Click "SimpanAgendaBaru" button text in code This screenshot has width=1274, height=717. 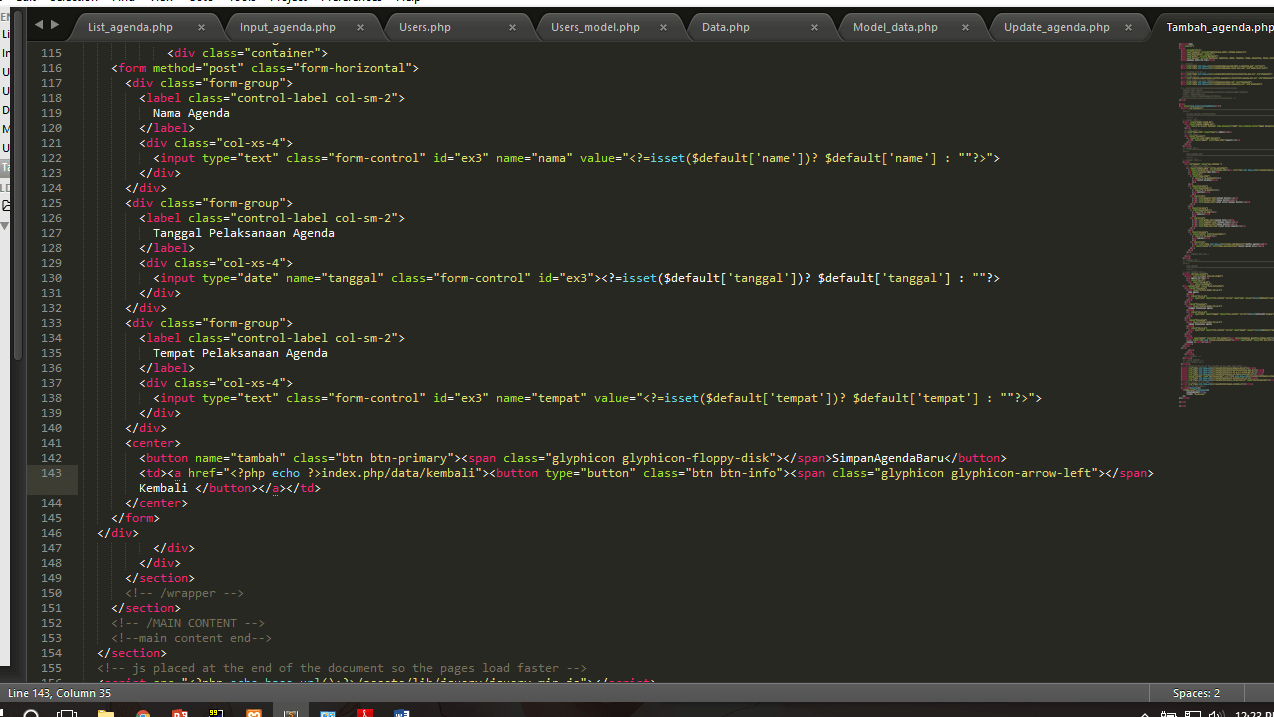click(888, 458)
